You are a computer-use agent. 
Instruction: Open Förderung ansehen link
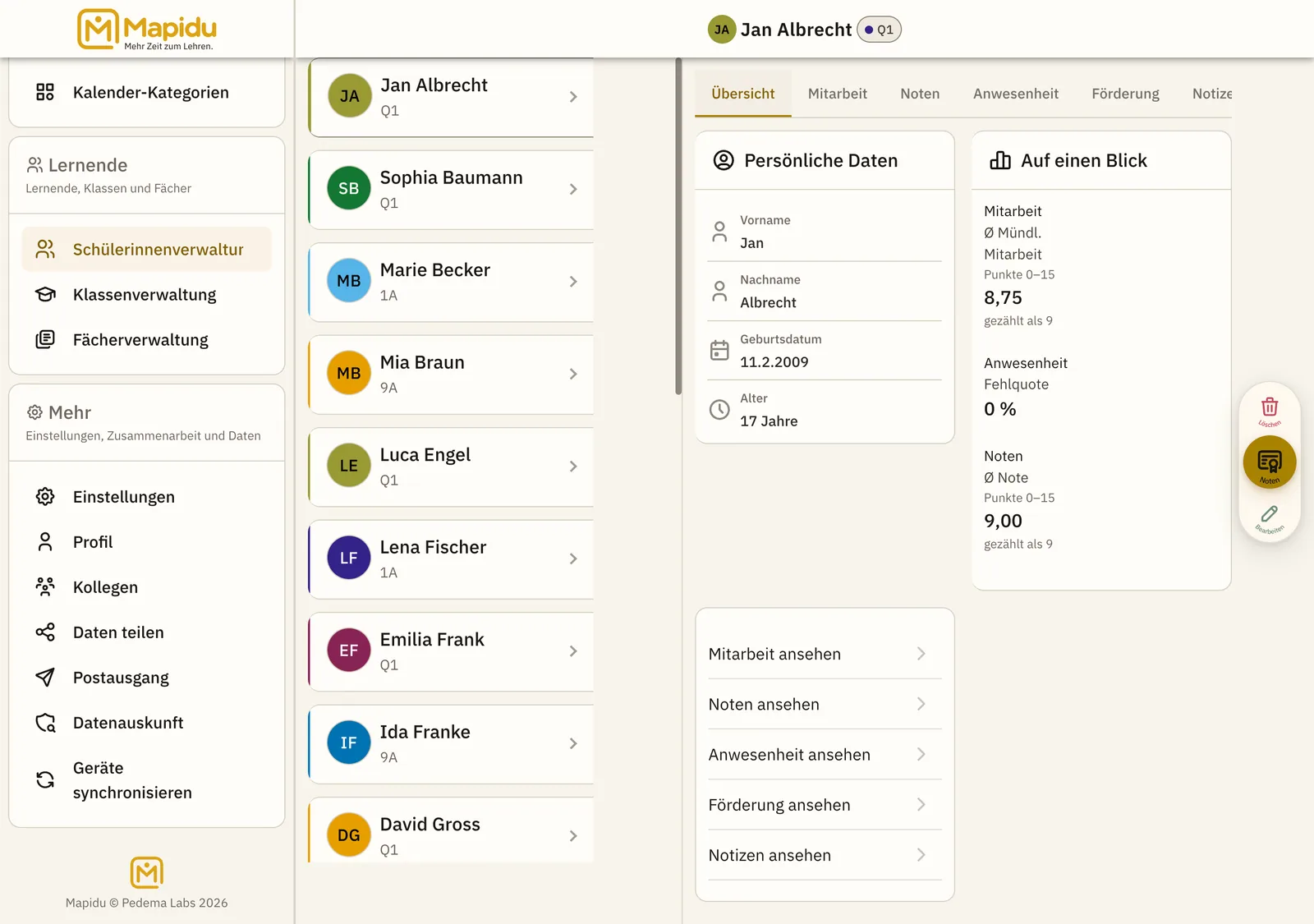[825, 805]
